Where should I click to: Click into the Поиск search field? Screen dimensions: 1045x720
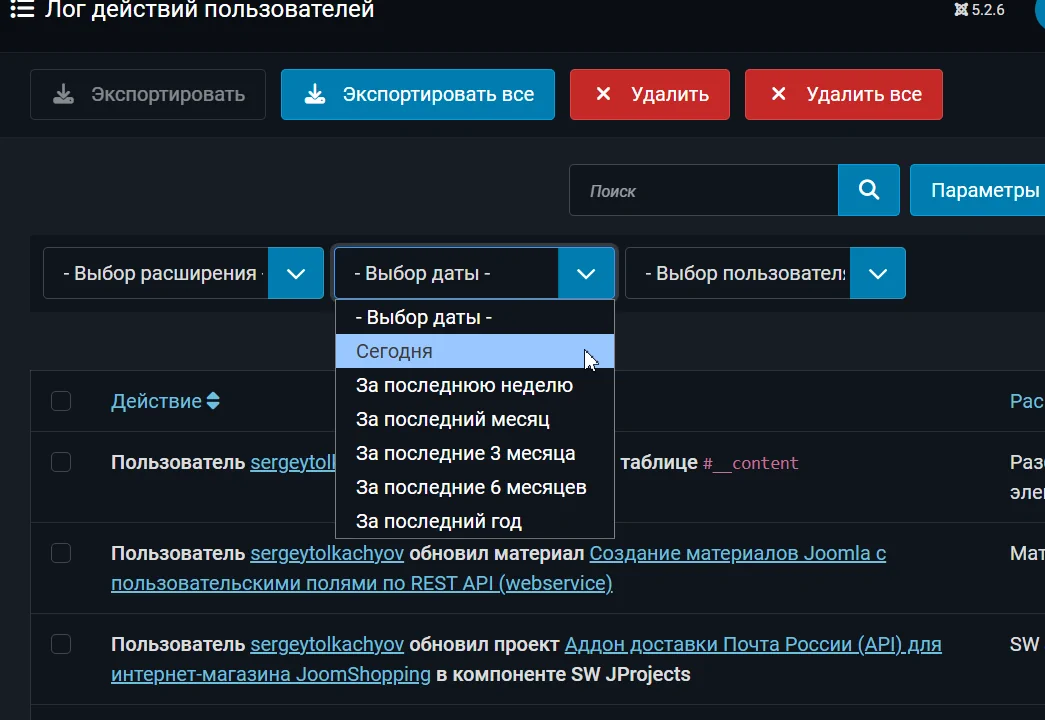(x=703, y=190)
